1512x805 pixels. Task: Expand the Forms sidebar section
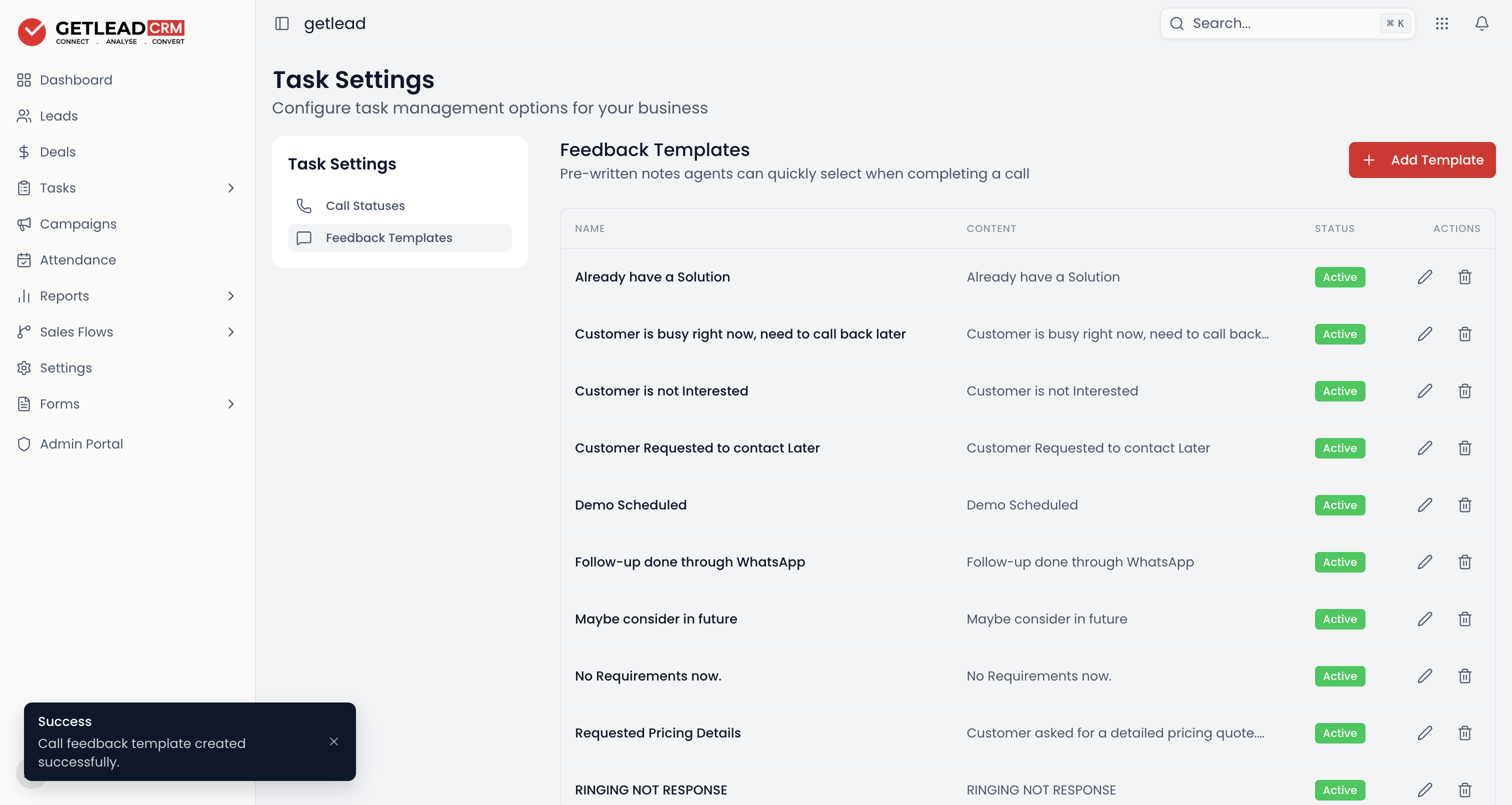pyautogui.click(x=230, y=404)
